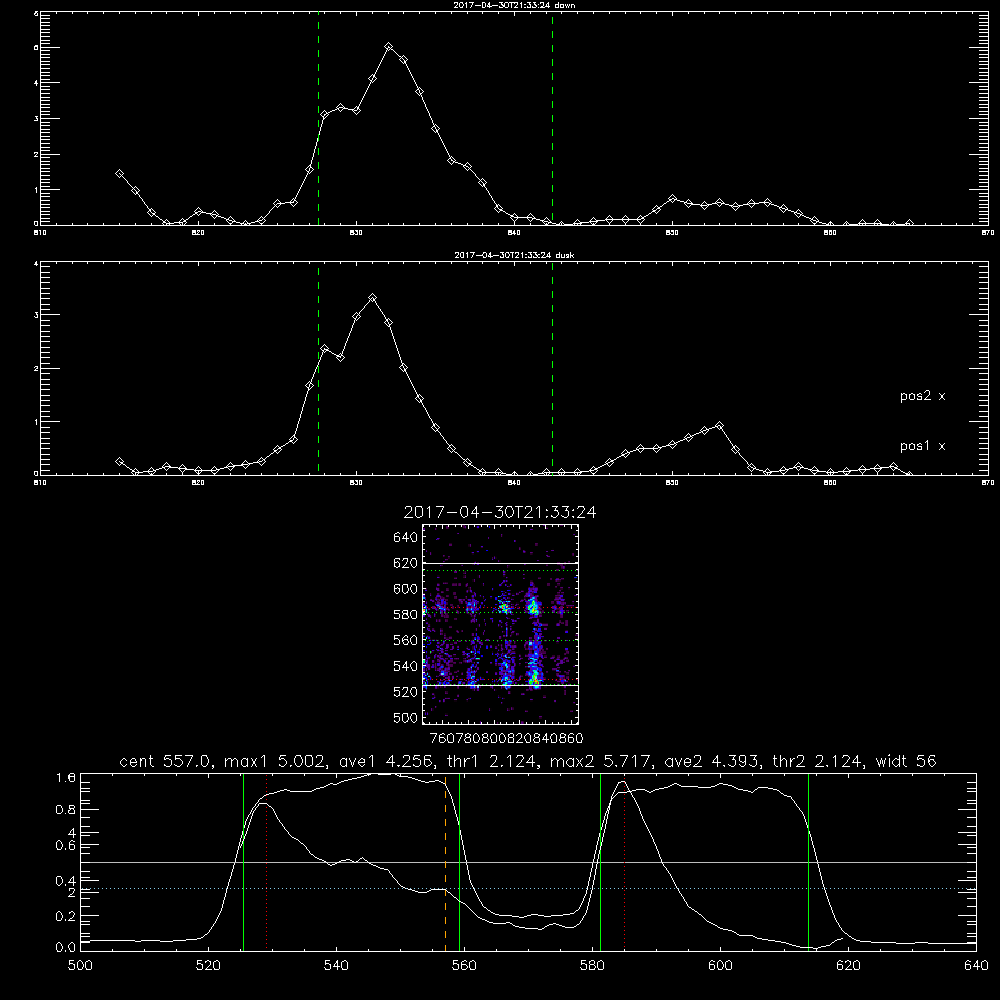Click heatmap x-axis labels "760780800820840860"
Viewport: 1000px width, 1000px height.
point(506,738)
